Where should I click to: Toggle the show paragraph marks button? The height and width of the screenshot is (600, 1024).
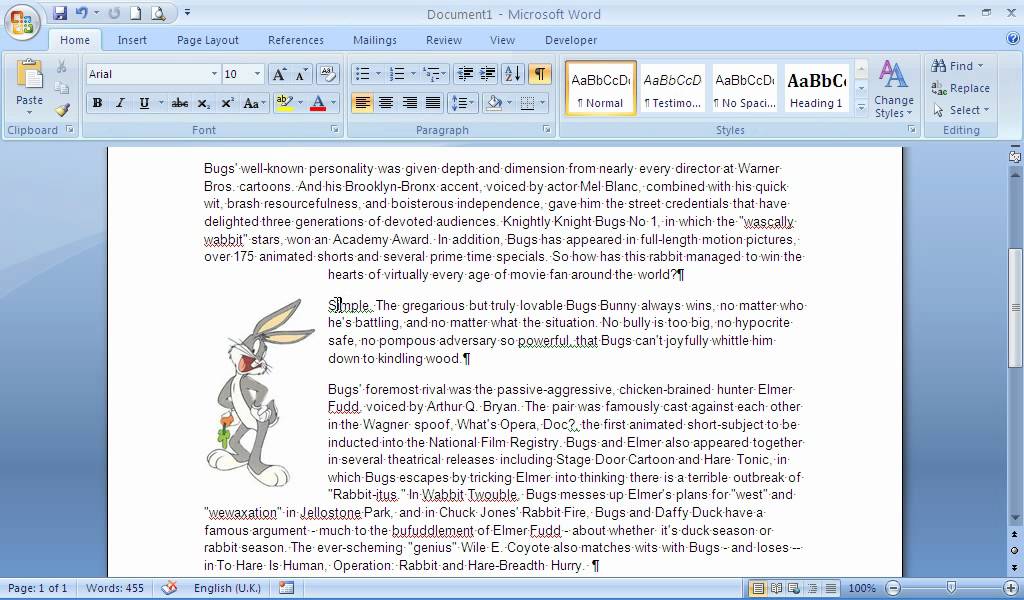point(540,74)
